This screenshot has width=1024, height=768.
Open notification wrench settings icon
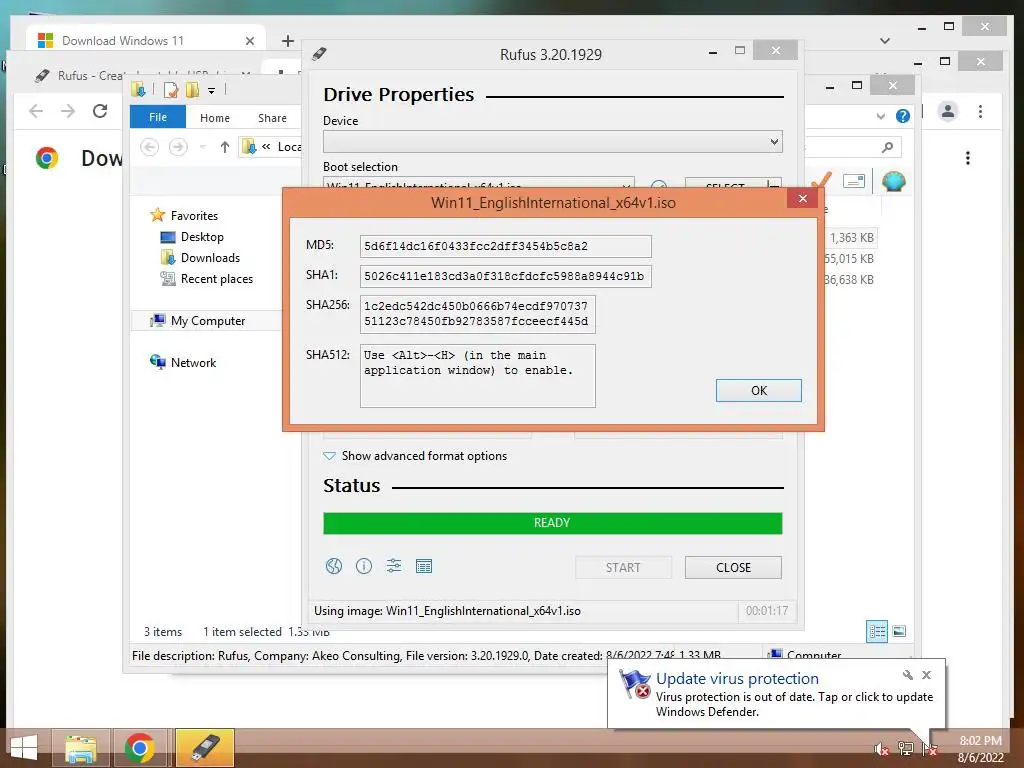907,675
